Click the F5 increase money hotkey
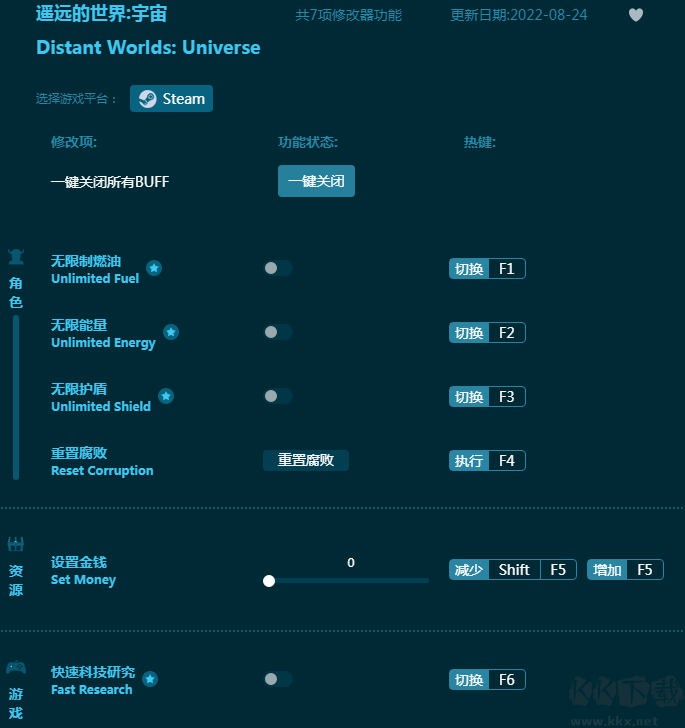The image size is (685, 728). pyautogui.click(x=644, y=569)
